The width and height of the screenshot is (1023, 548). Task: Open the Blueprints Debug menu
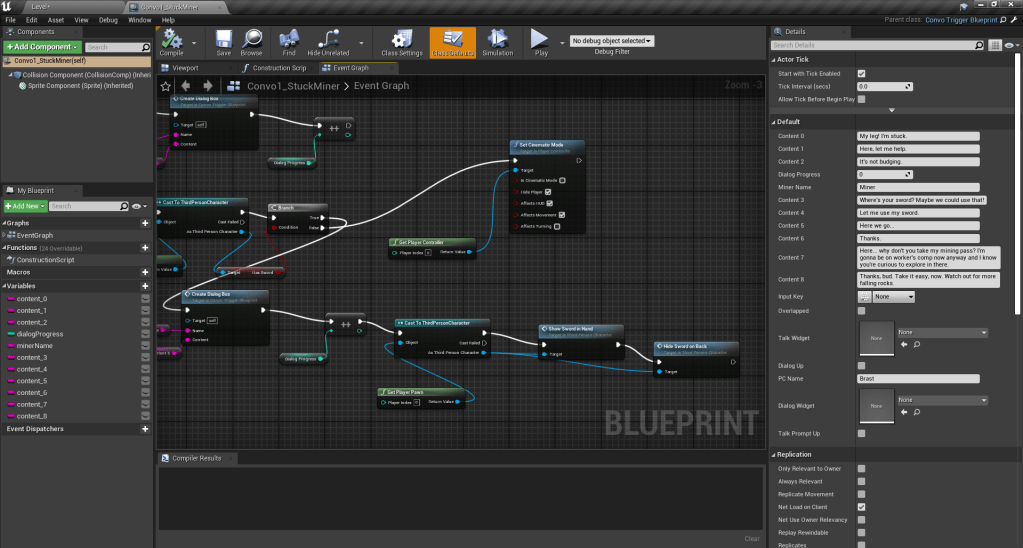click(107, 20)
